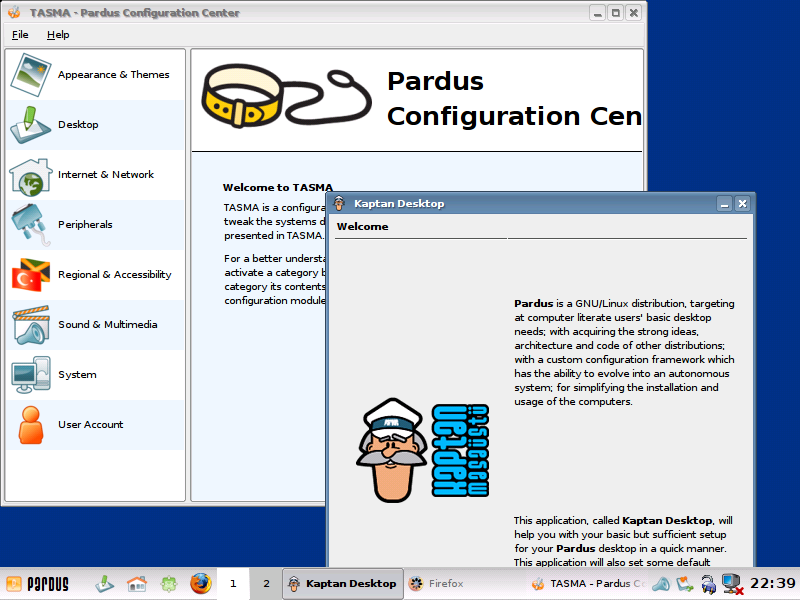Click the padlock tray icon
Viewport: 800px width, 600px height.
point(708,584)
